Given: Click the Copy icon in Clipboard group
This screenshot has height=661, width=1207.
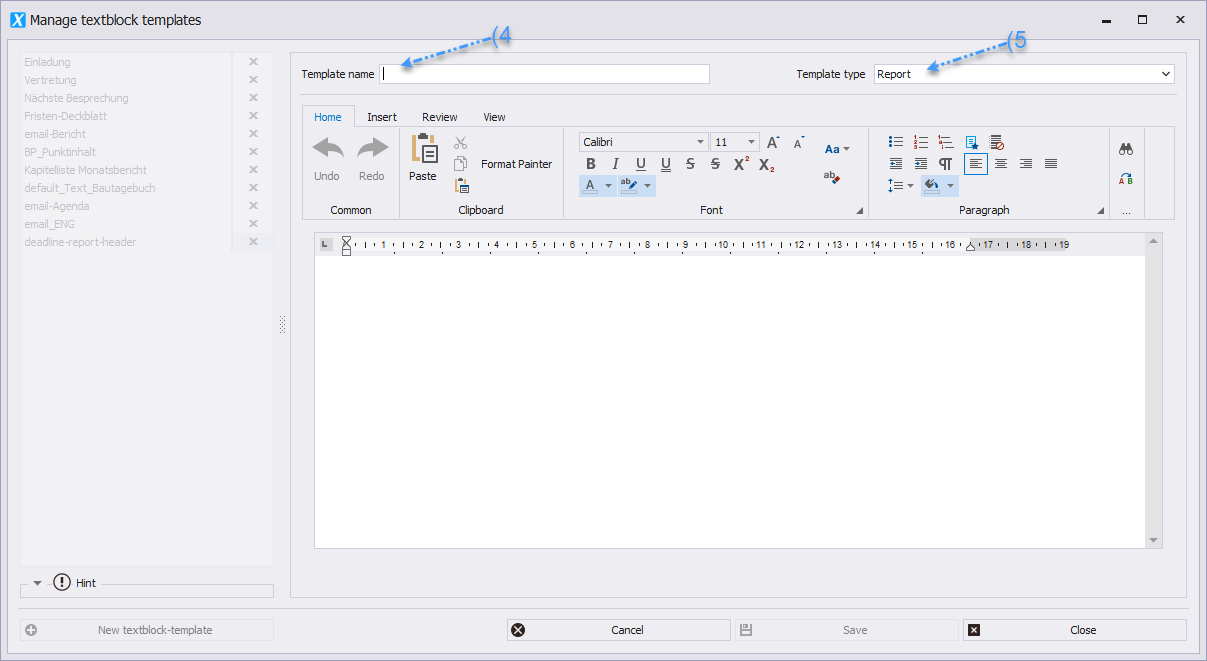Looking at the screenshot, I should click(460, 164).
